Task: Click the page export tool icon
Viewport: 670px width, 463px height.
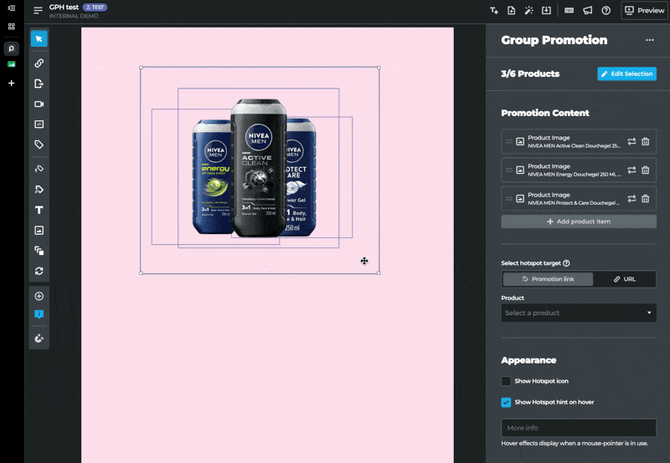Action: (39, 84)
